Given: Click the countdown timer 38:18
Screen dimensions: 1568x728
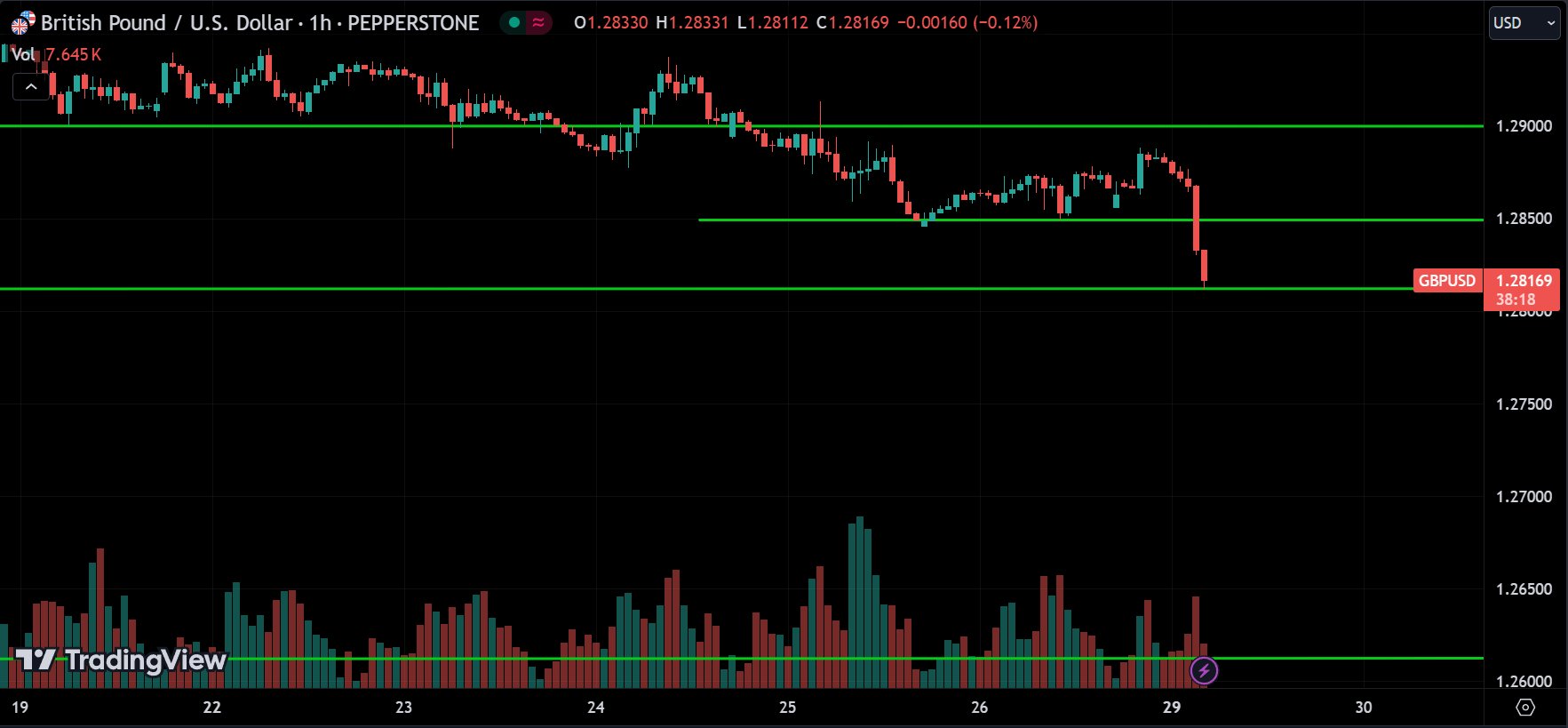Looking at the screenshot, I should (x=1515, y=300).
